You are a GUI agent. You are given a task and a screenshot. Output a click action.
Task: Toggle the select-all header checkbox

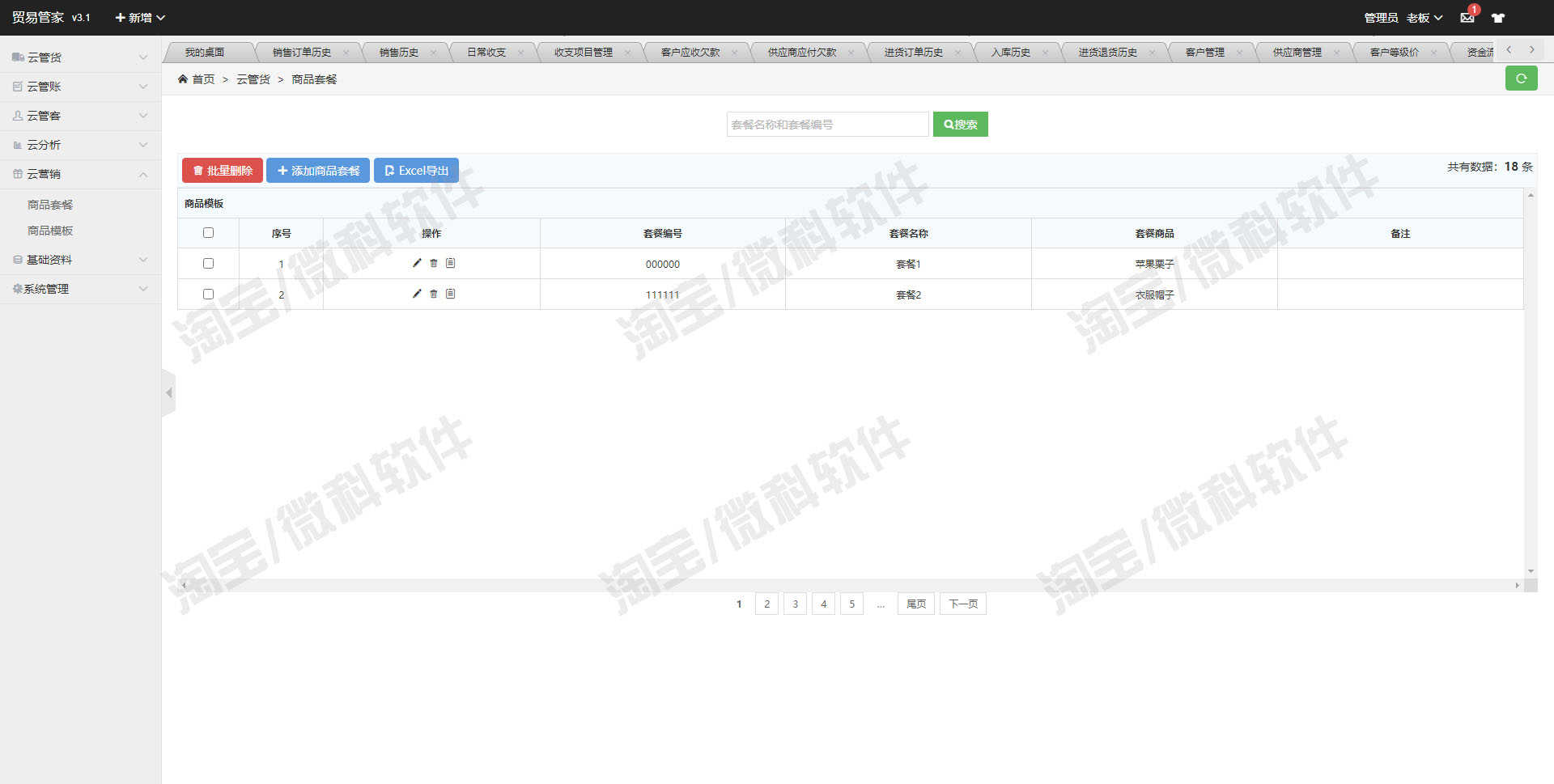[x=208, y=233]
